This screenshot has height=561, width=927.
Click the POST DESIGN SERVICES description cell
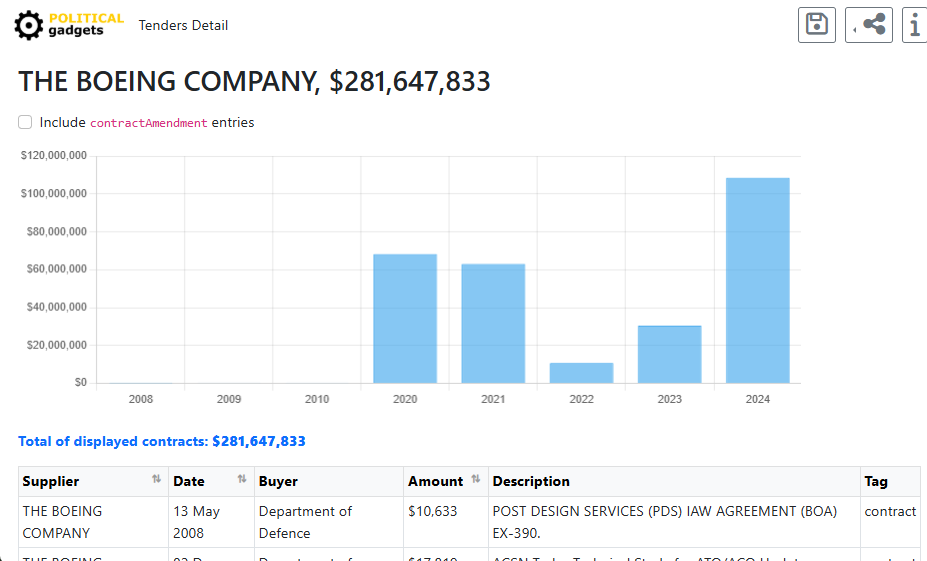point(674,522)
